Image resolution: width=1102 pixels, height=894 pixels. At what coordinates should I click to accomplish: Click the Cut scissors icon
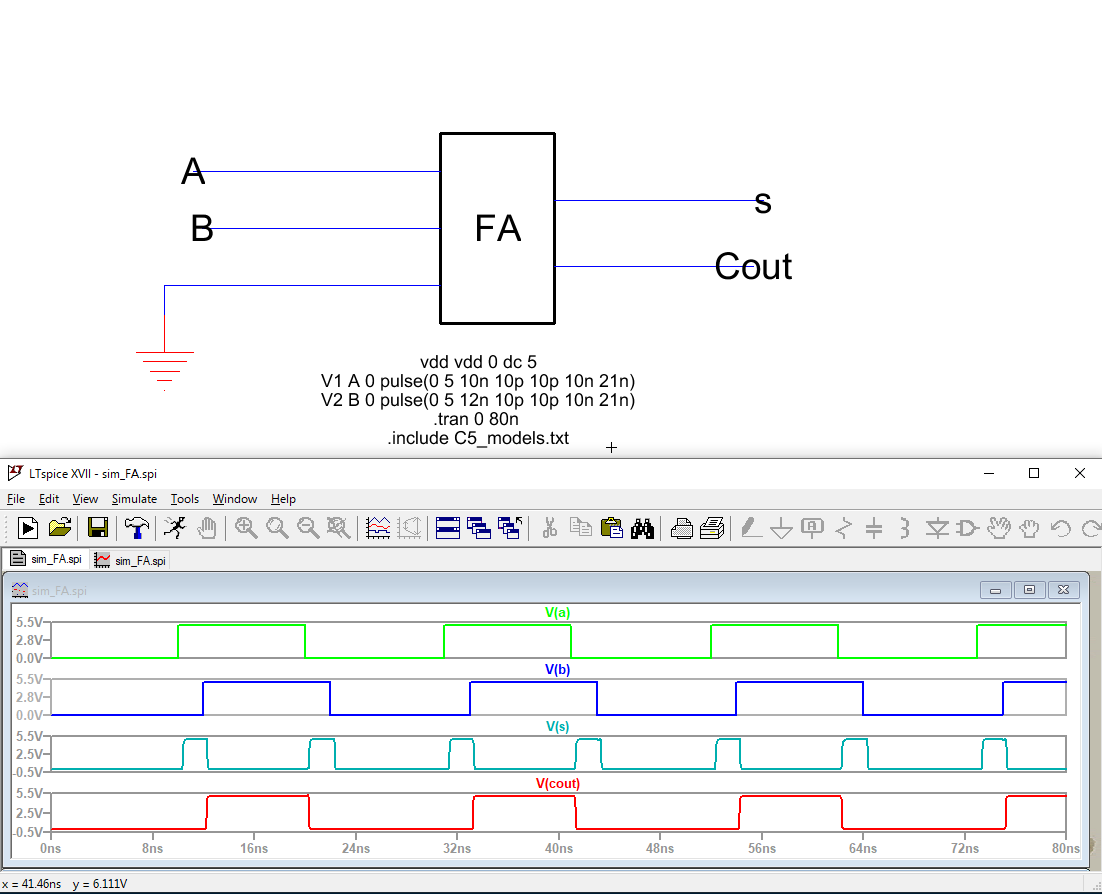click(550, 528)
